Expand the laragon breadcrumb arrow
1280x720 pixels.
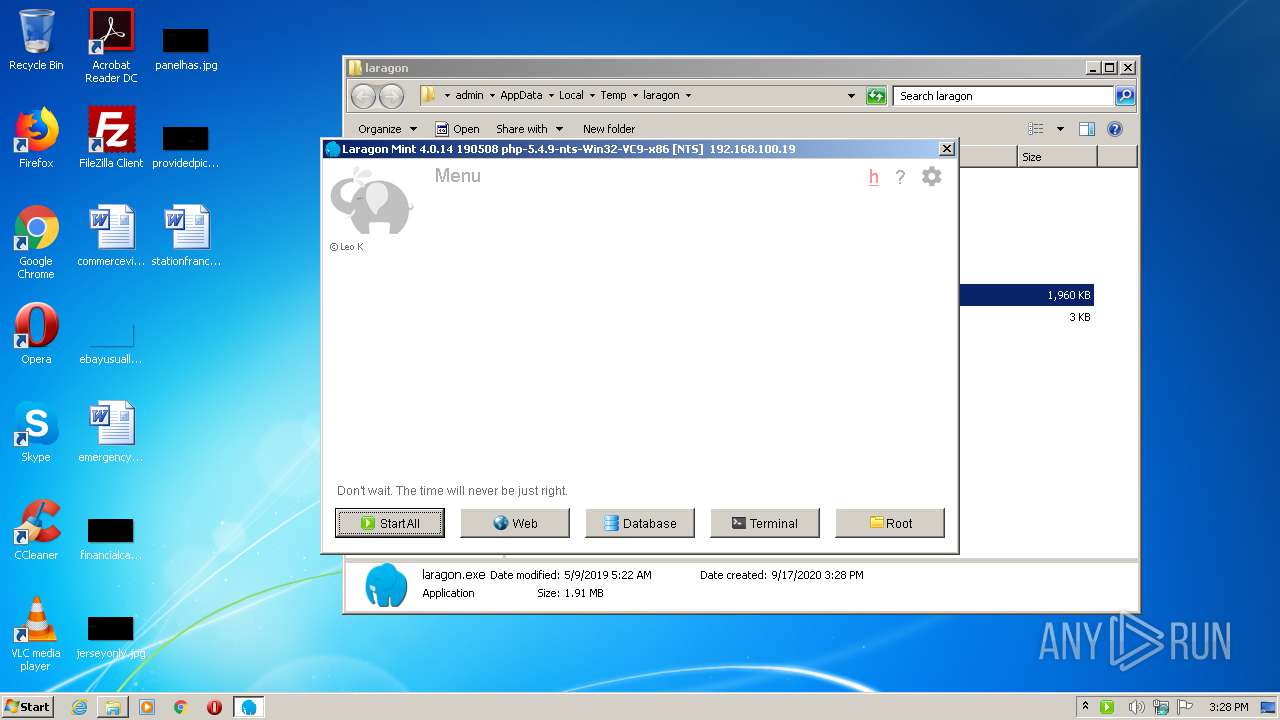point(688,96)
